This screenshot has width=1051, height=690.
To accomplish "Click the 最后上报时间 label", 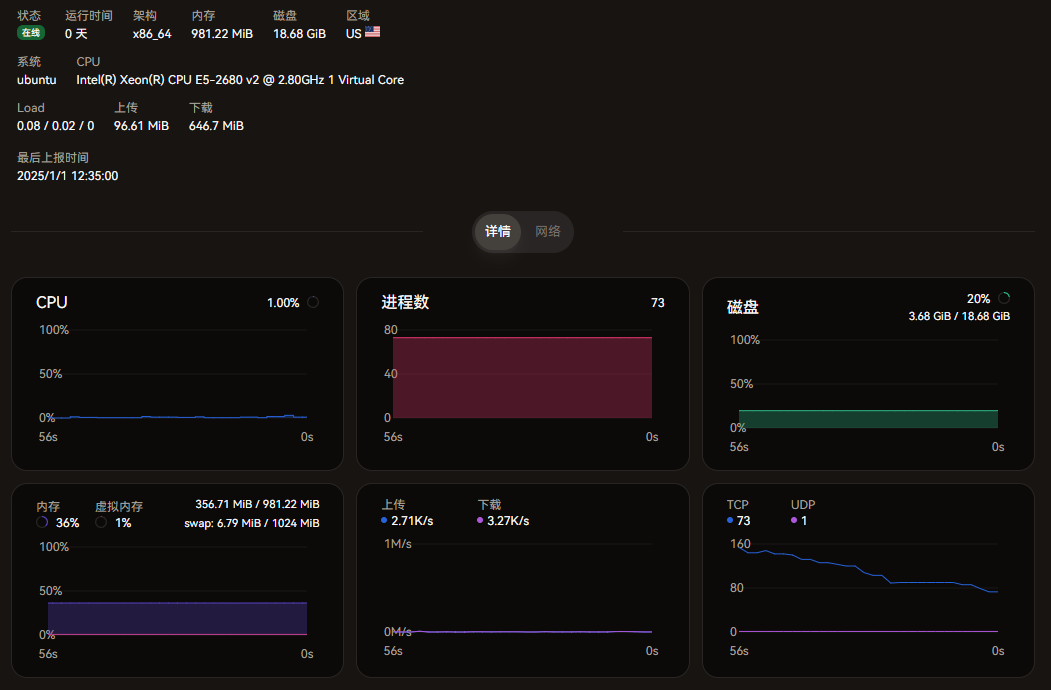I will (x=53, y=158).
